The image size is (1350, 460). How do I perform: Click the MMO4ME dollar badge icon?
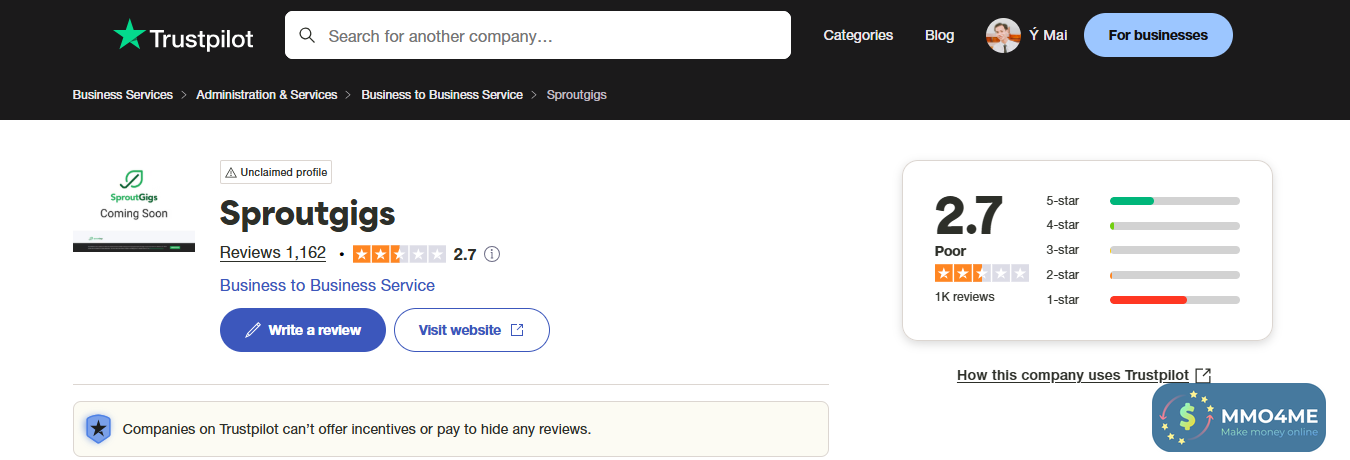(1186, 417)
